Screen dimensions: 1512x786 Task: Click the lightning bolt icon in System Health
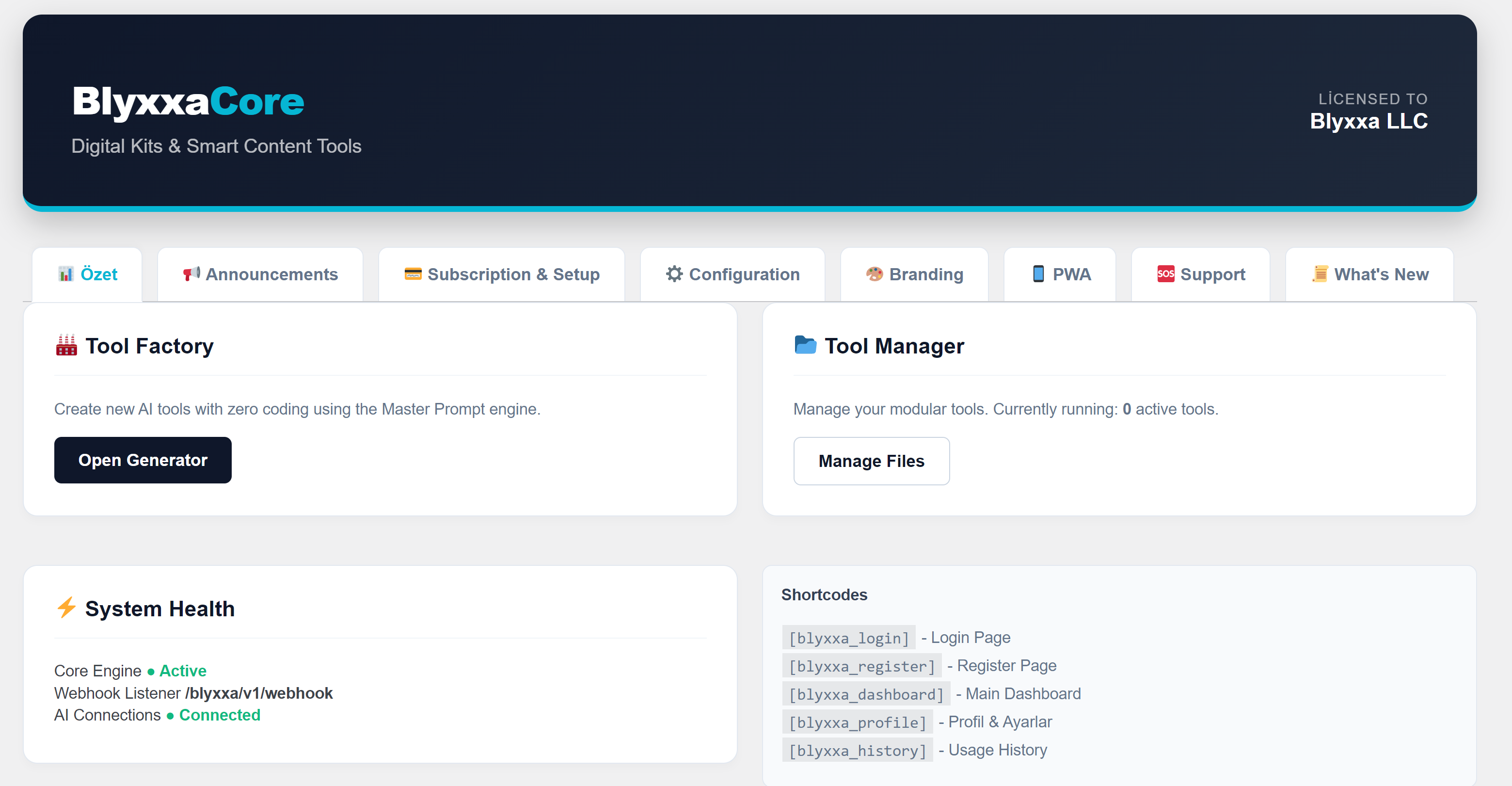click(x=66, y=608)
